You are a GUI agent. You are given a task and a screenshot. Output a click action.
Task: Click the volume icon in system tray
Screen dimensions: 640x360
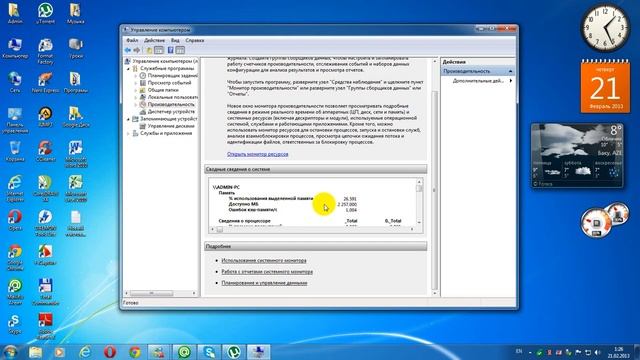click(598, 352)
